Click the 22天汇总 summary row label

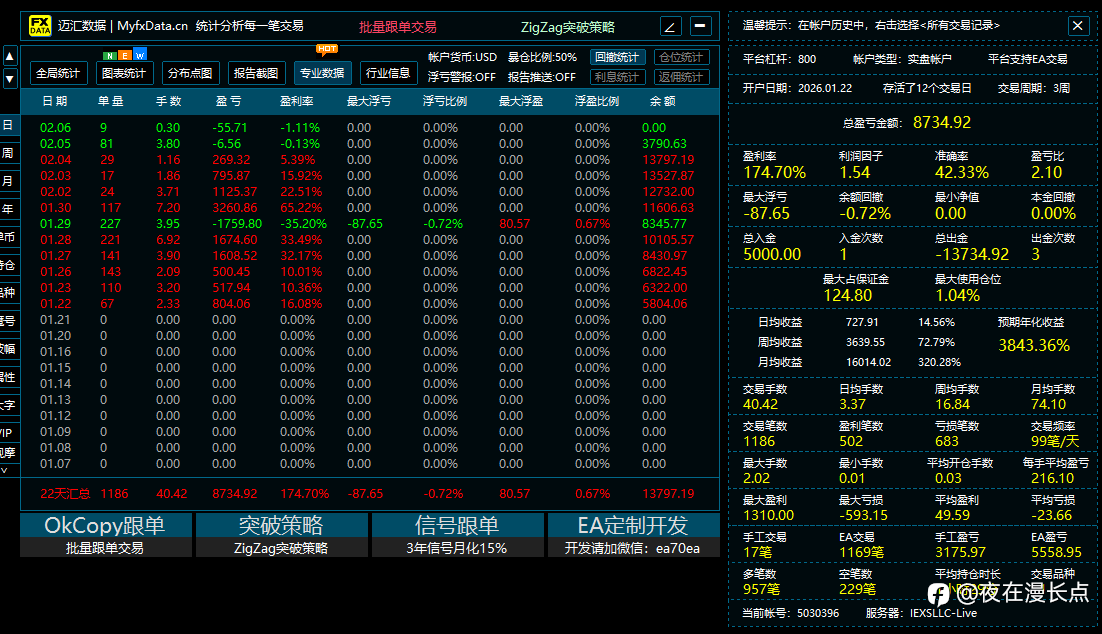pos(65,493)
